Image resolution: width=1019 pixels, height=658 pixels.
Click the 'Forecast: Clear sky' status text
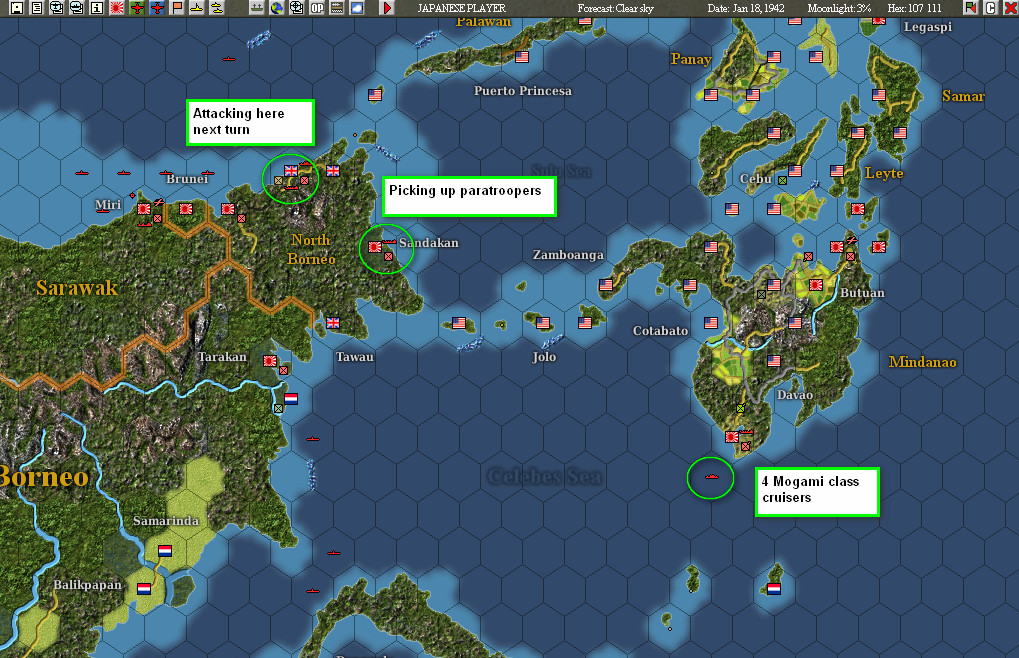click(615, 8)
